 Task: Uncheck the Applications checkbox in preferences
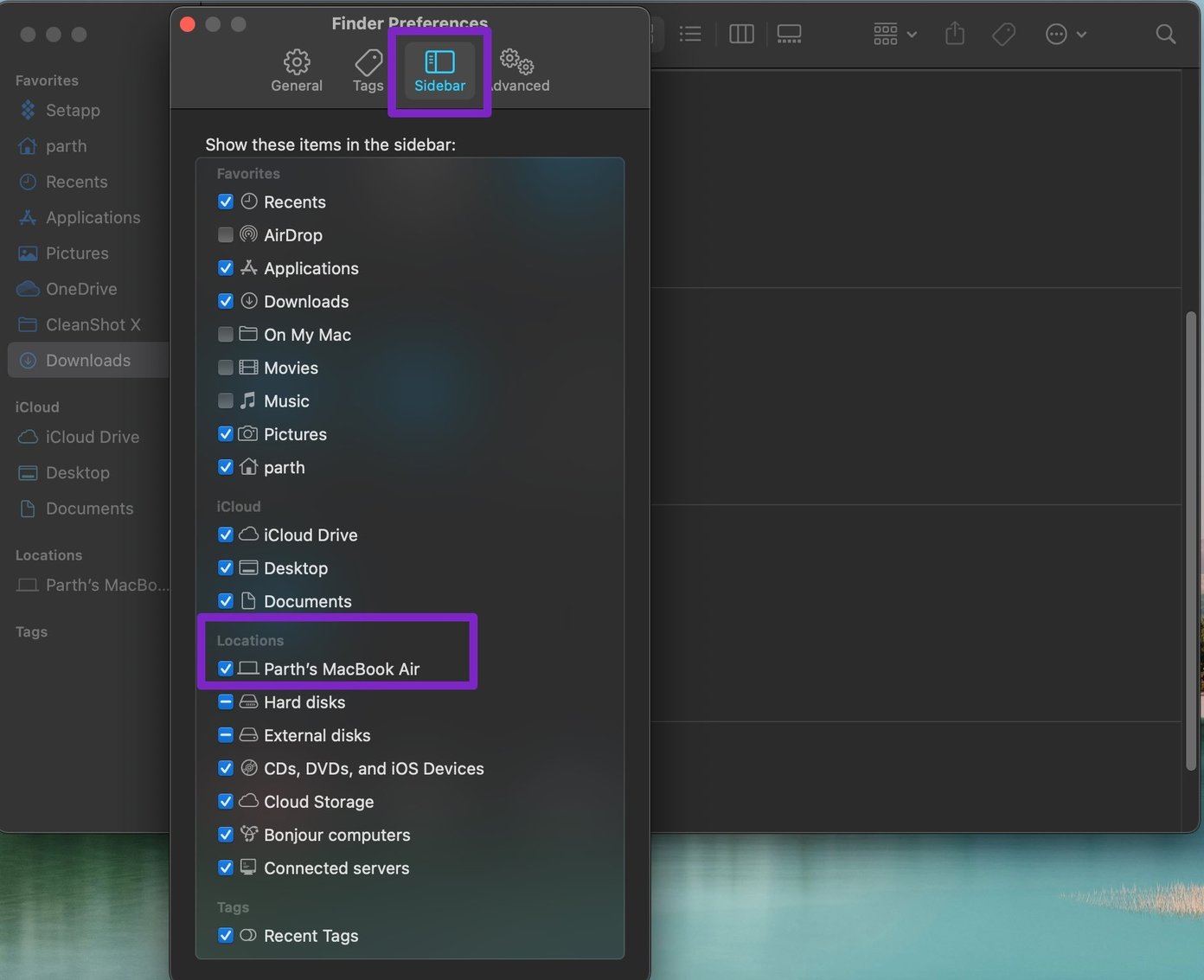pos(226,268)
